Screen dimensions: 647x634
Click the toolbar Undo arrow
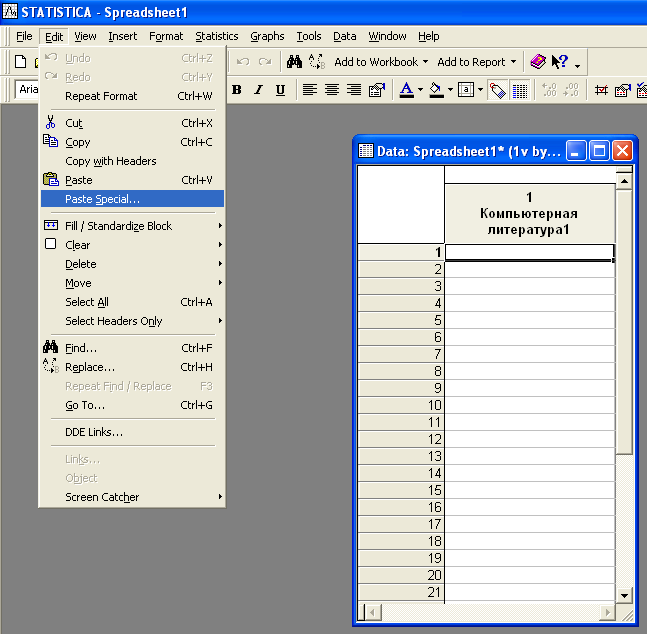pos(243,62)
